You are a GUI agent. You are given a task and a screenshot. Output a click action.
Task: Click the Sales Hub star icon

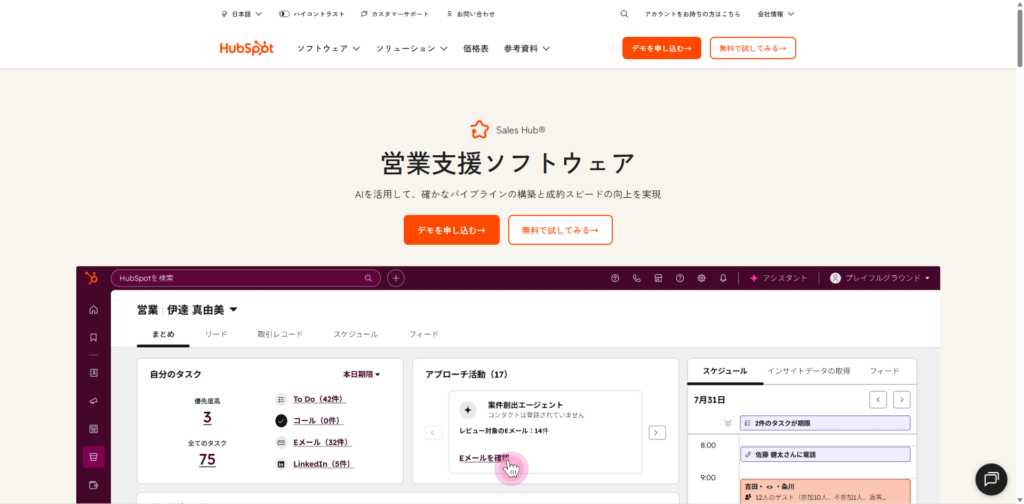(479, 130)
